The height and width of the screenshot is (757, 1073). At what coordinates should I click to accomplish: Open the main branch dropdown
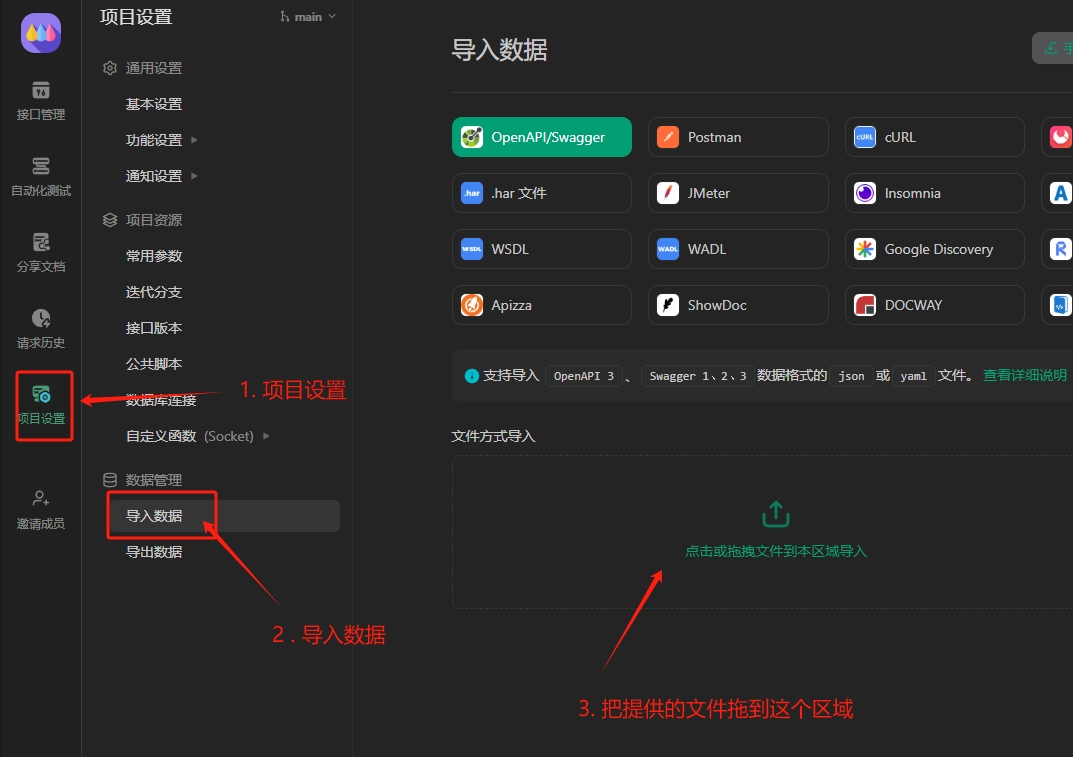(306, 16)
